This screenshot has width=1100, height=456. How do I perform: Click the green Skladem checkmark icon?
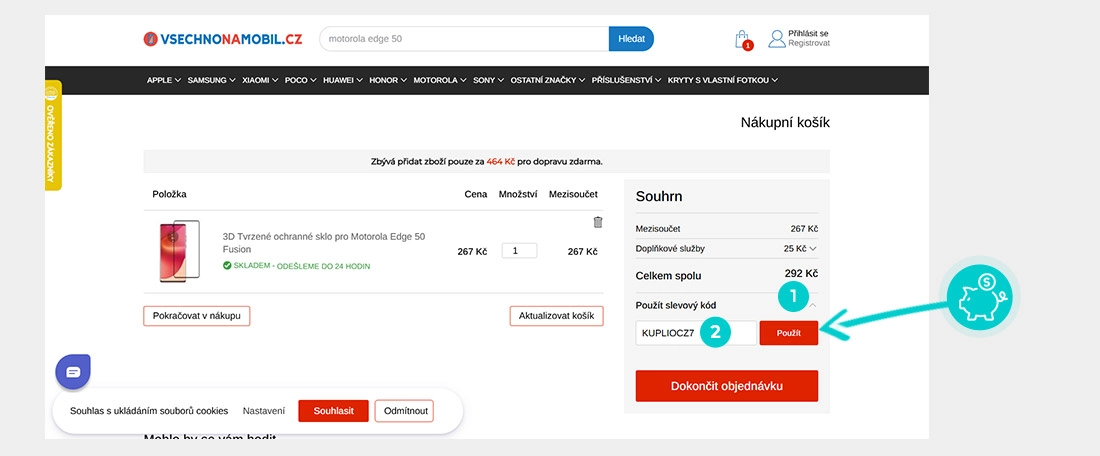pos(227,266)
